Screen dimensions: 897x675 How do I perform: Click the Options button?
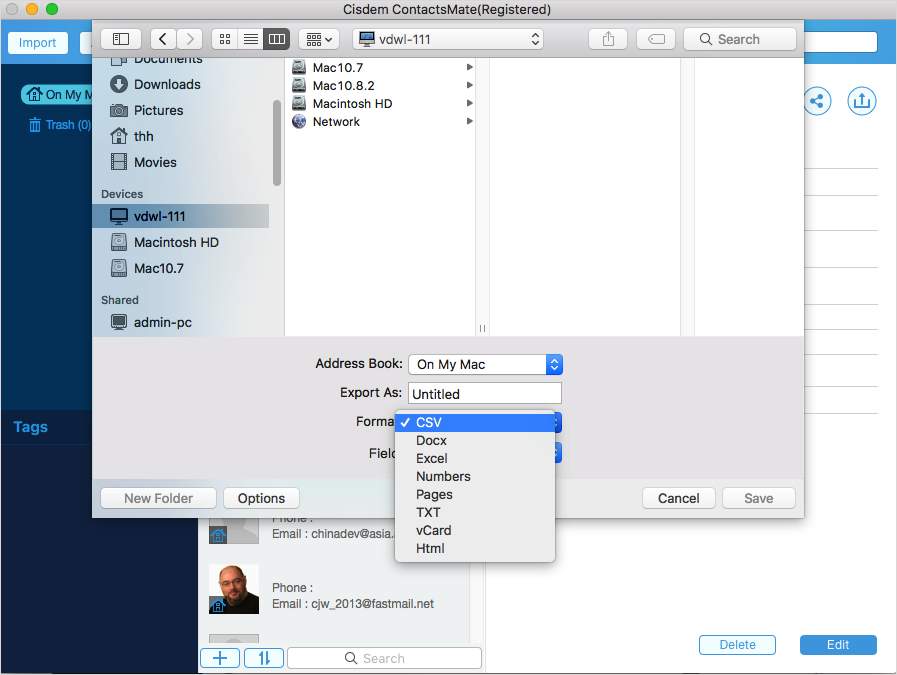[x=261, y=498]
